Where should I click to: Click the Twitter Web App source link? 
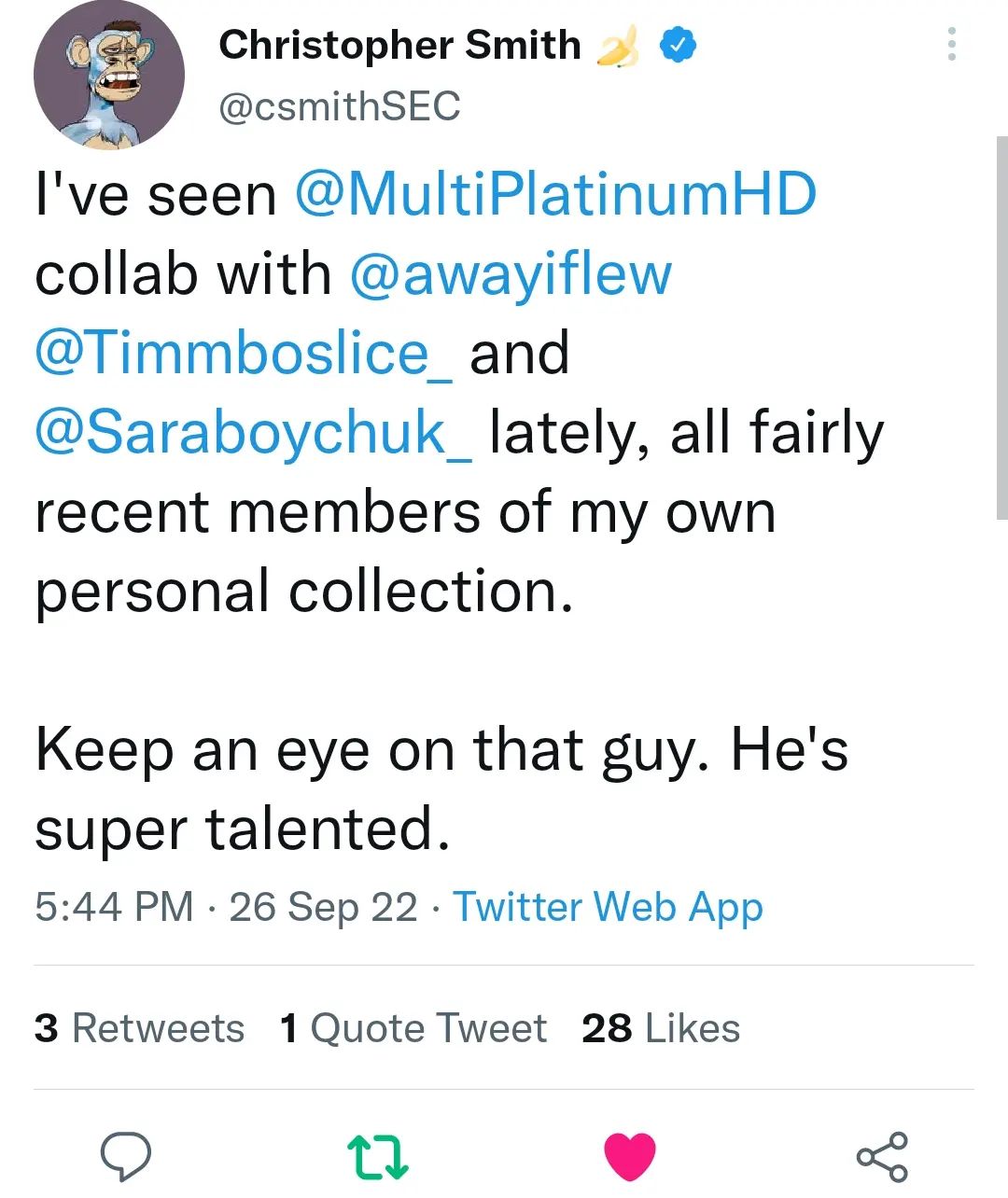pyautogui.click(x=608, y=907)
